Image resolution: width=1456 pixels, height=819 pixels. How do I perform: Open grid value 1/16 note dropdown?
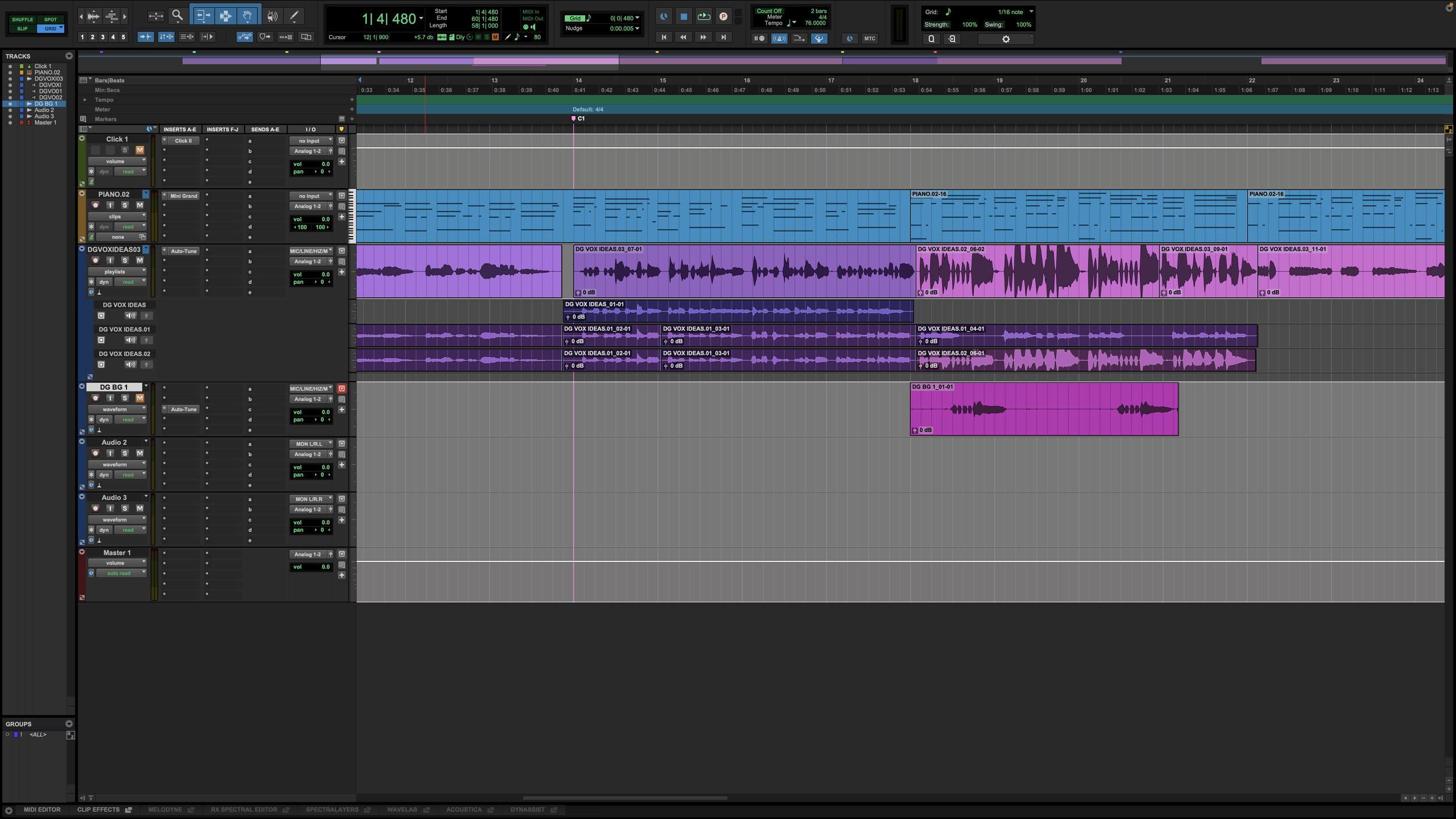coord(1015,12)
